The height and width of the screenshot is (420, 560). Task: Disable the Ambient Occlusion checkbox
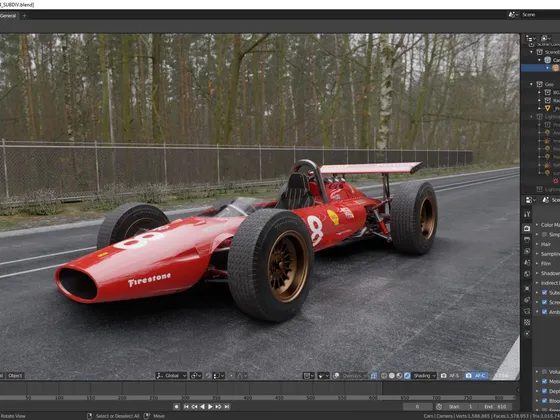click(x=544, y=312)
